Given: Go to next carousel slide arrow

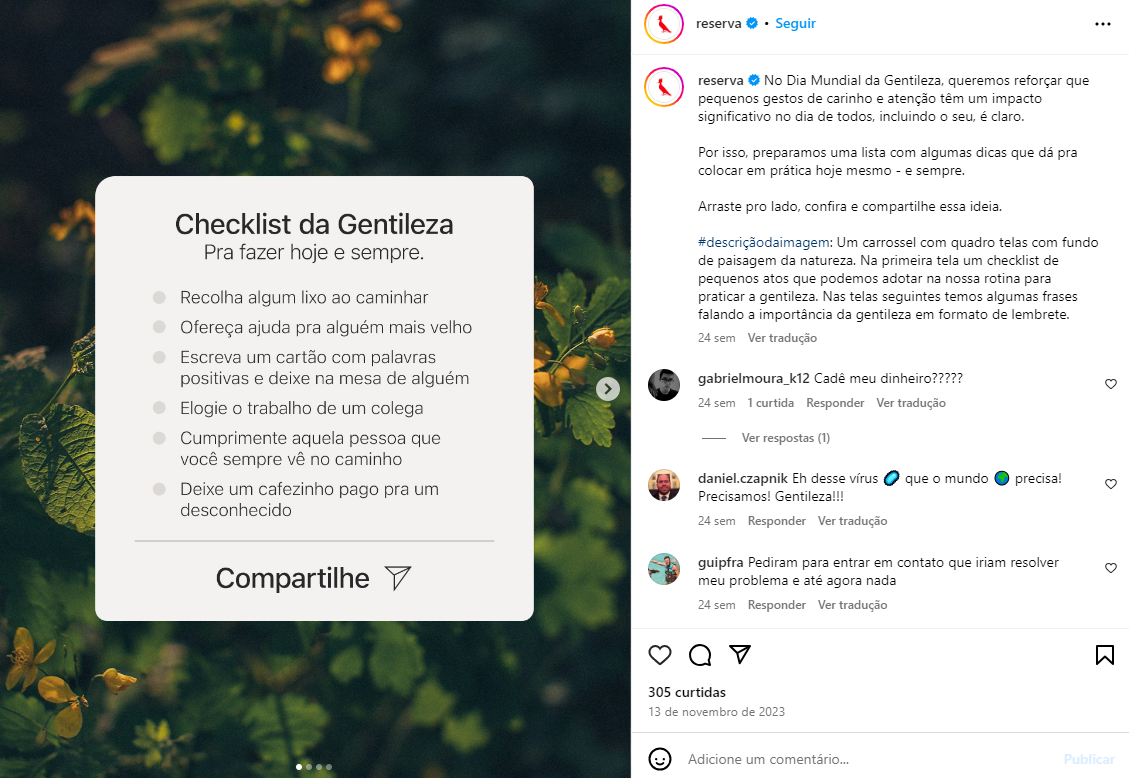Looking at the screenshot, I should [x=608, y=389].
